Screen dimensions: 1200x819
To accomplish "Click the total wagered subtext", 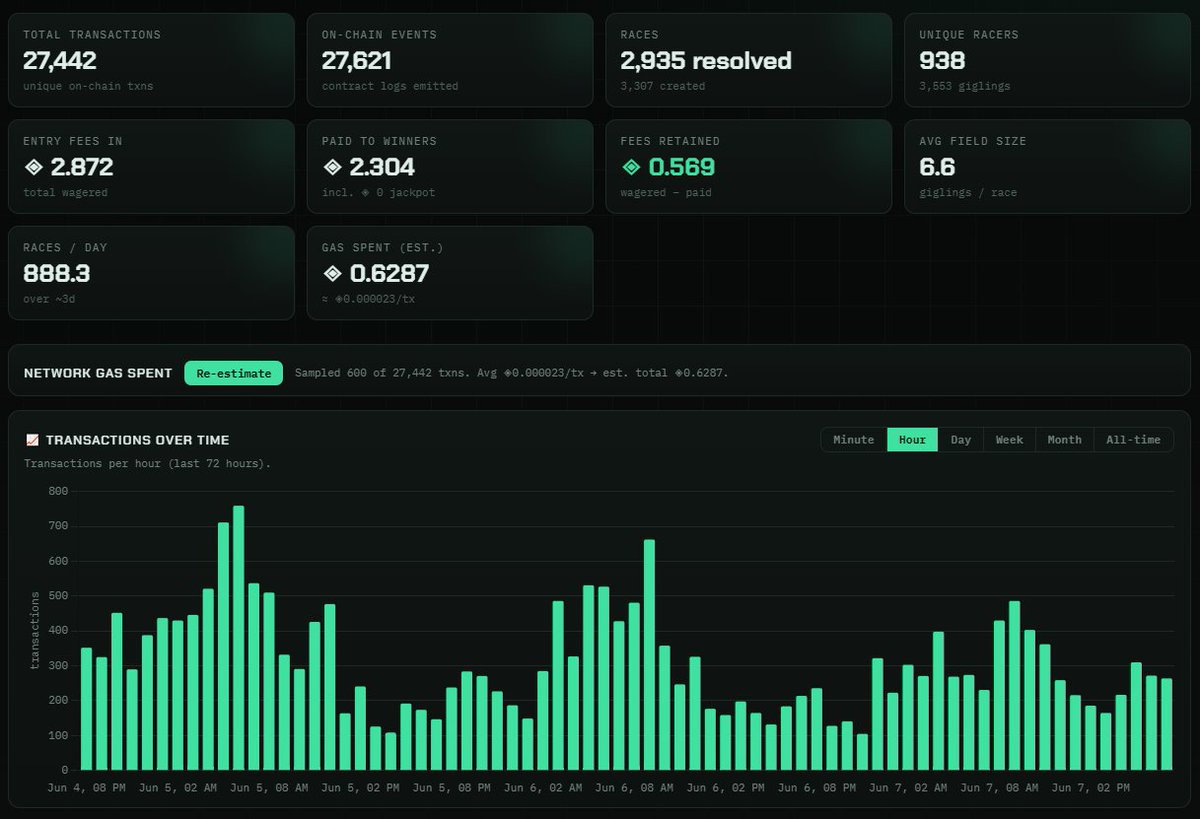I will tap(65, 193).
